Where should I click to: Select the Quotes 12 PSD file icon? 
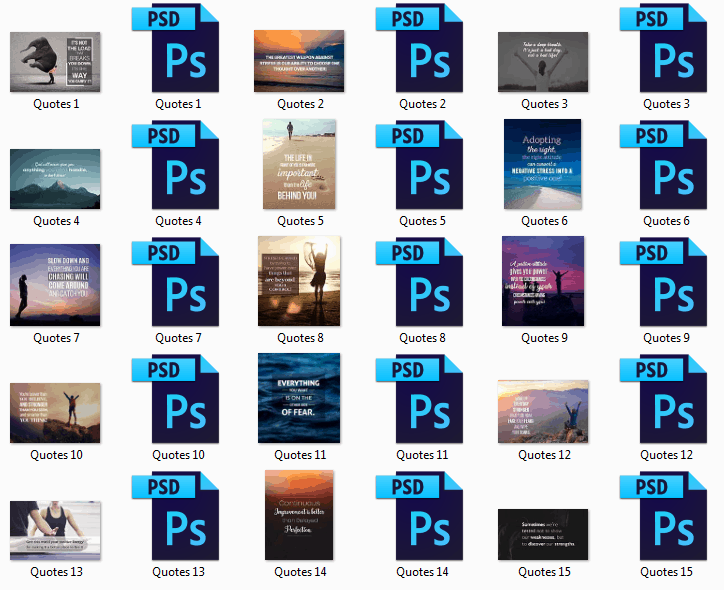[664, 399]
